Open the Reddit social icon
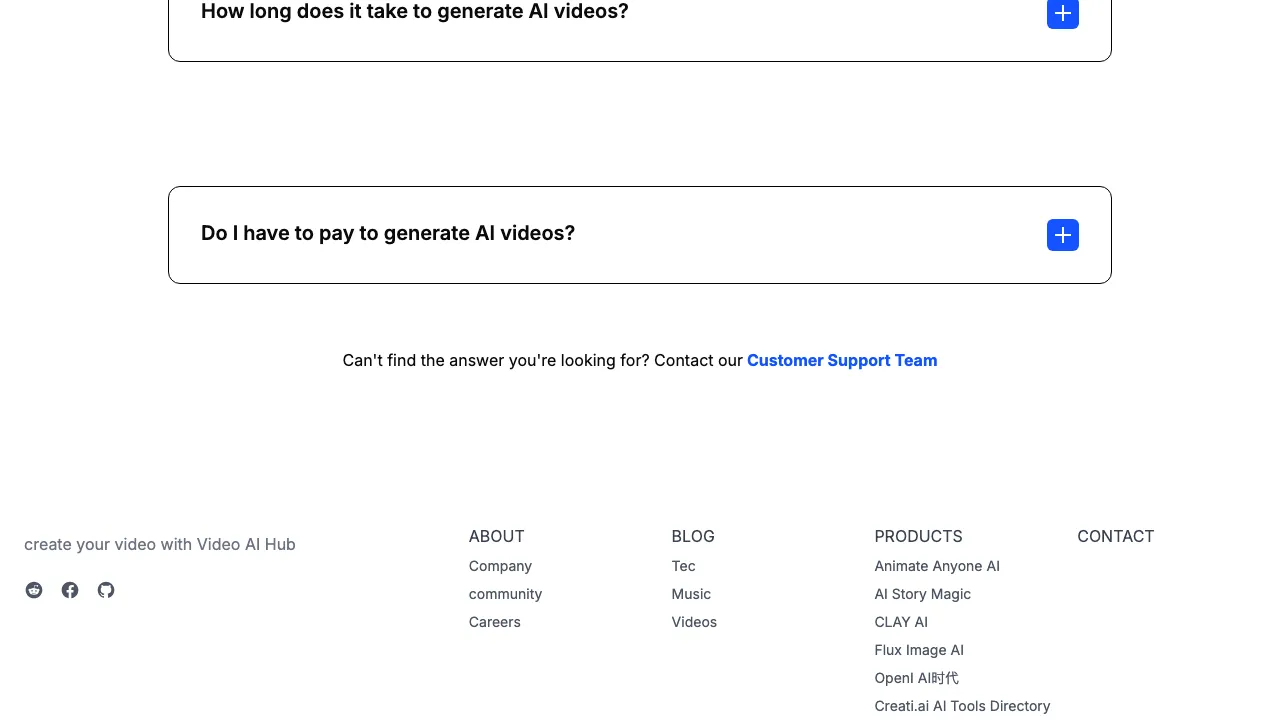This screenshot has width=1280, height=720. 34,590
